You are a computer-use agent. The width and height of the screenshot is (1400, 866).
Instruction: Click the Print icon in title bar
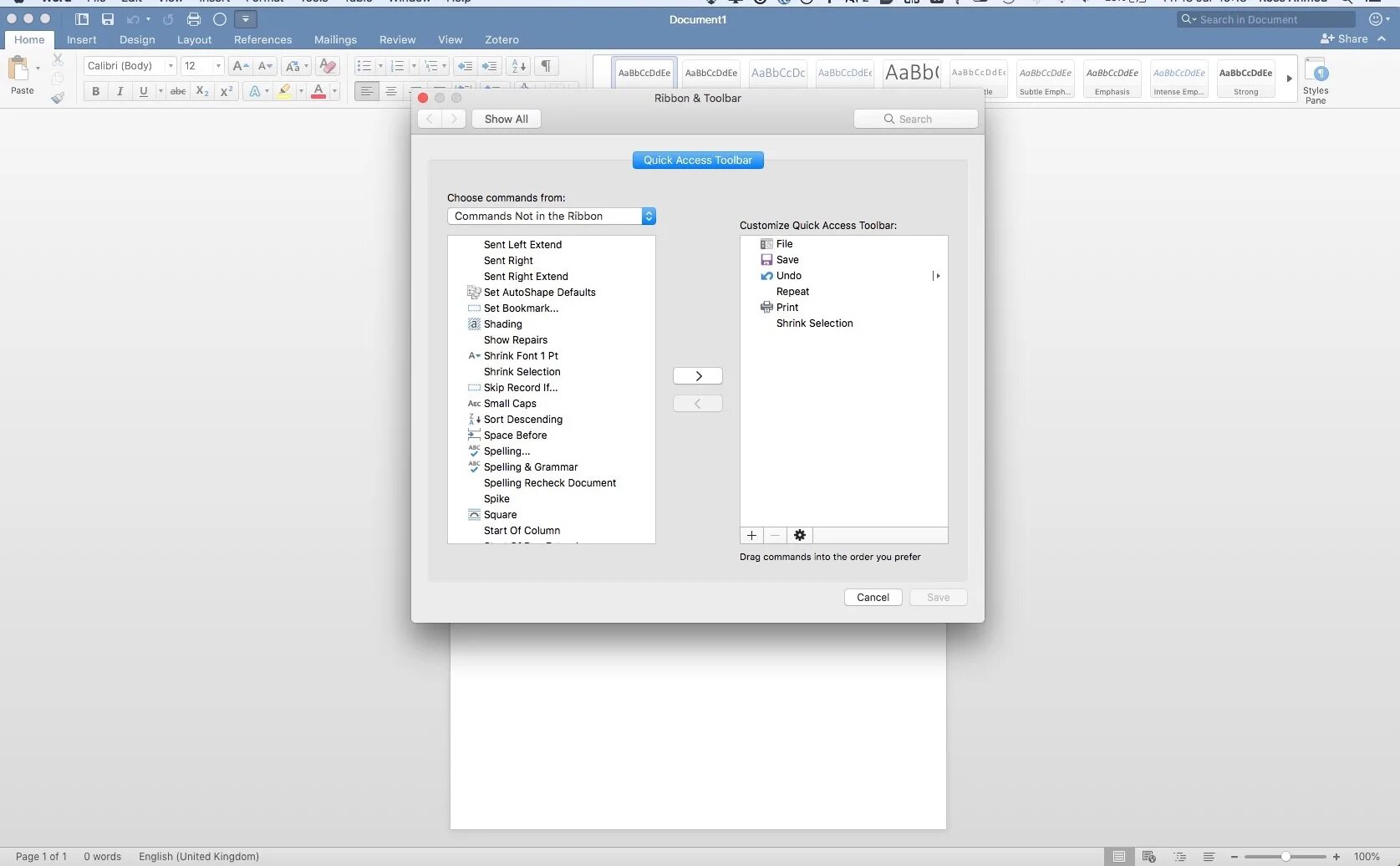[194, 19]
